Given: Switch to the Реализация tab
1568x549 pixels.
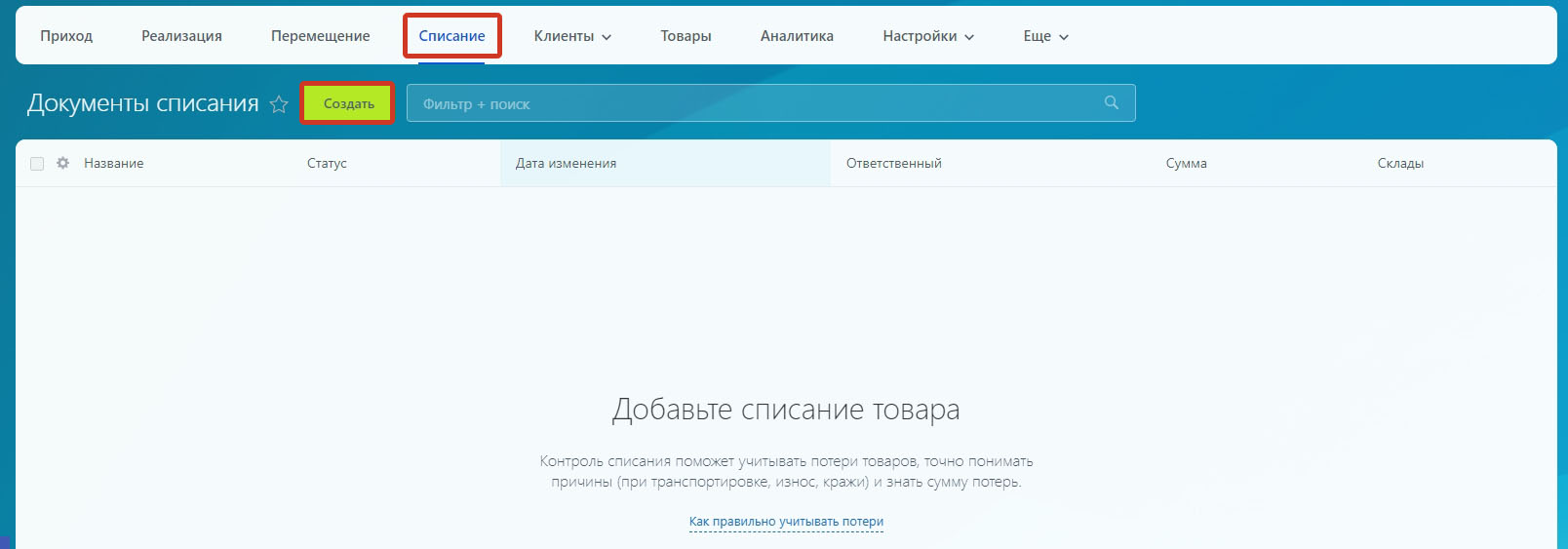Looking at the screenshot, I should (181, 36).
